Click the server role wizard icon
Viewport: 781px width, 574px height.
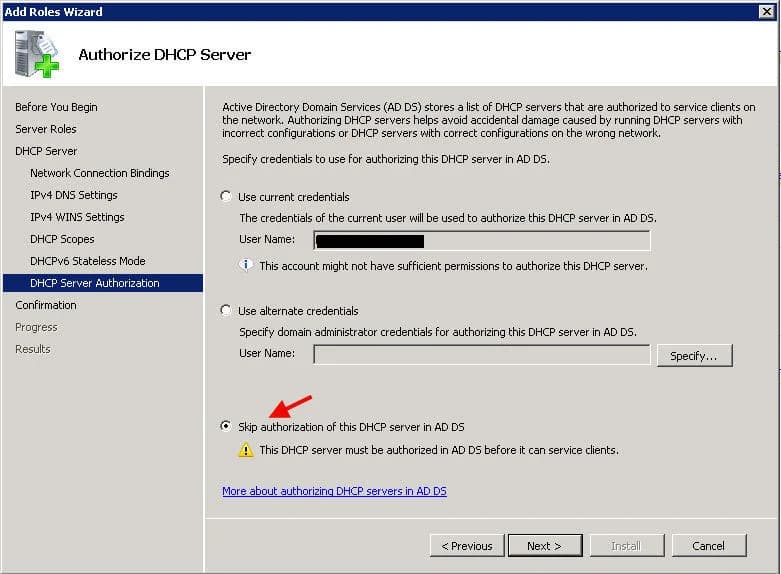pyautogui.click(x=36, y=54)
